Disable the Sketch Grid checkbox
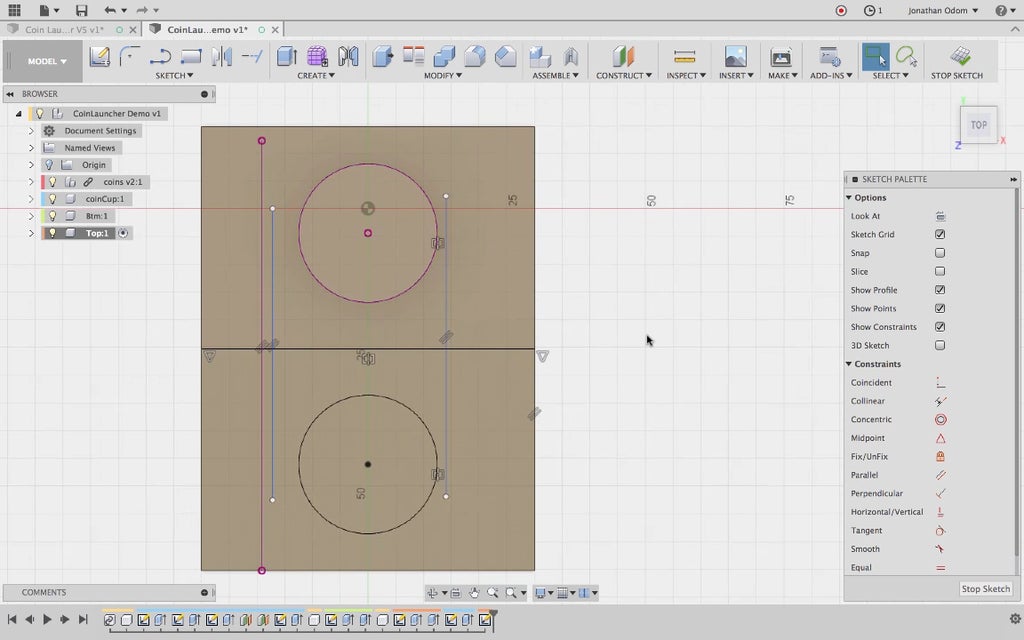 pyautogui.click(x=940, y=234)
